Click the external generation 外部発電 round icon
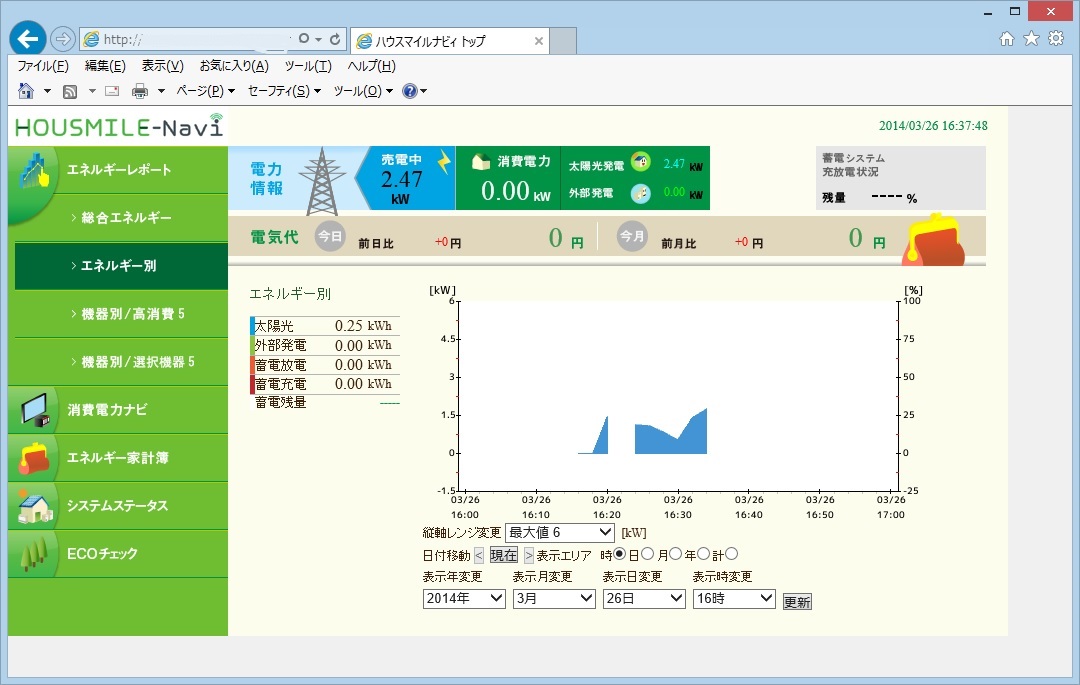The width and height of the screenshot is (1080, 685). click(x=641, y=193)
